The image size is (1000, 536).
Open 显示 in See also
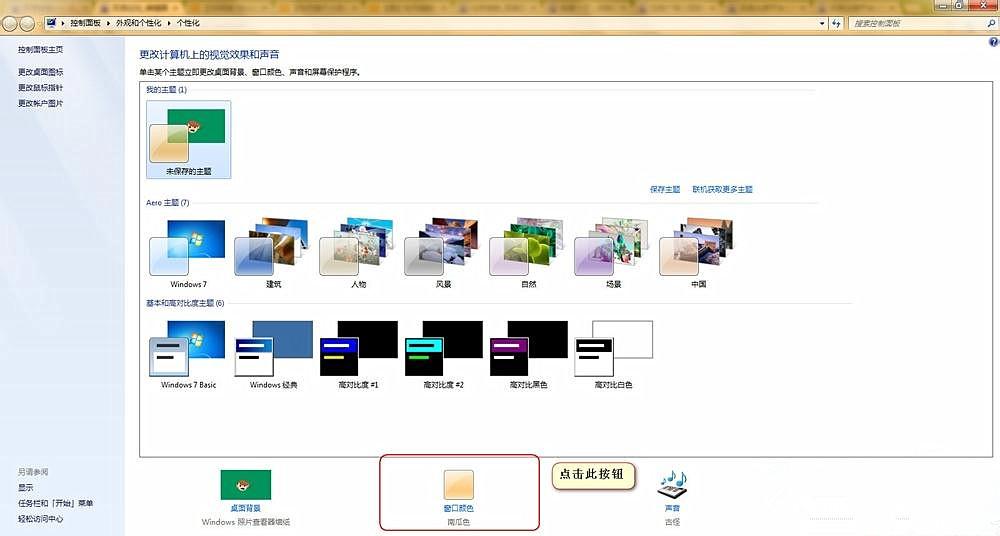pyautogui.click(x=26, y=488)
